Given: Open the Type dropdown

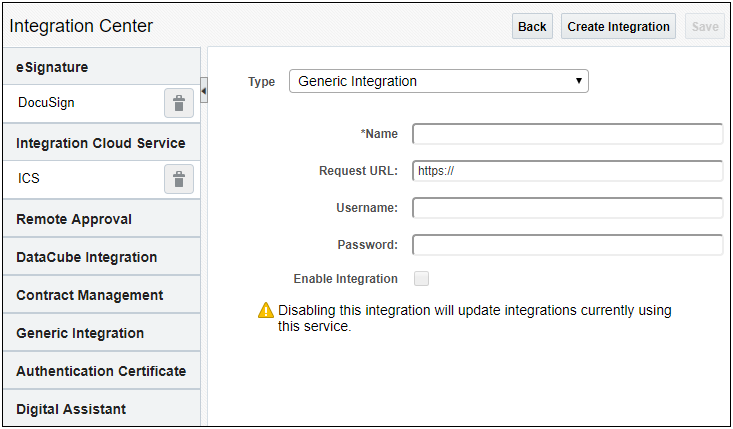Looking at the screenshot, I should [x=438, y=81].
